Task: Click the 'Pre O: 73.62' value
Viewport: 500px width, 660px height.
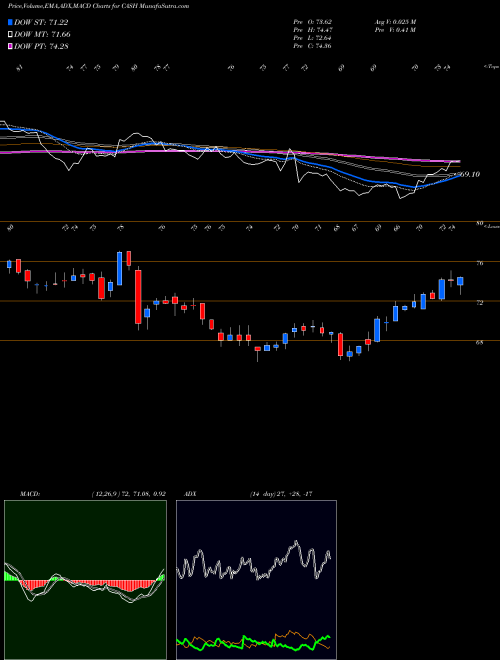Action: tap(313, 21)
